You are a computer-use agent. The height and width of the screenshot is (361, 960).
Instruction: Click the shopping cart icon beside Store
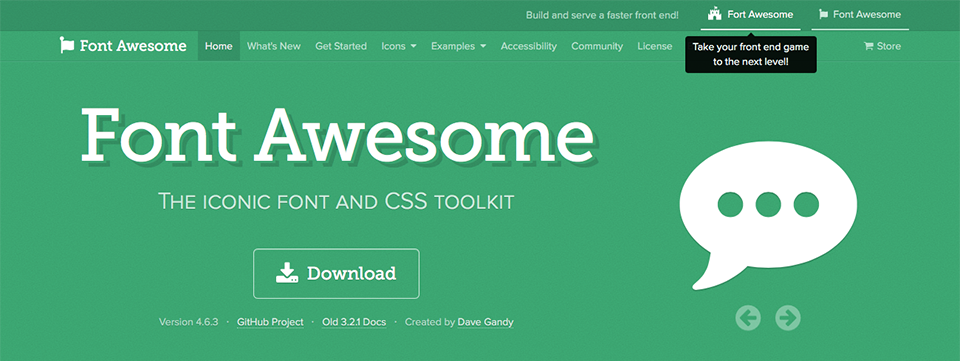pyautogui.click(x=868, y=46)
